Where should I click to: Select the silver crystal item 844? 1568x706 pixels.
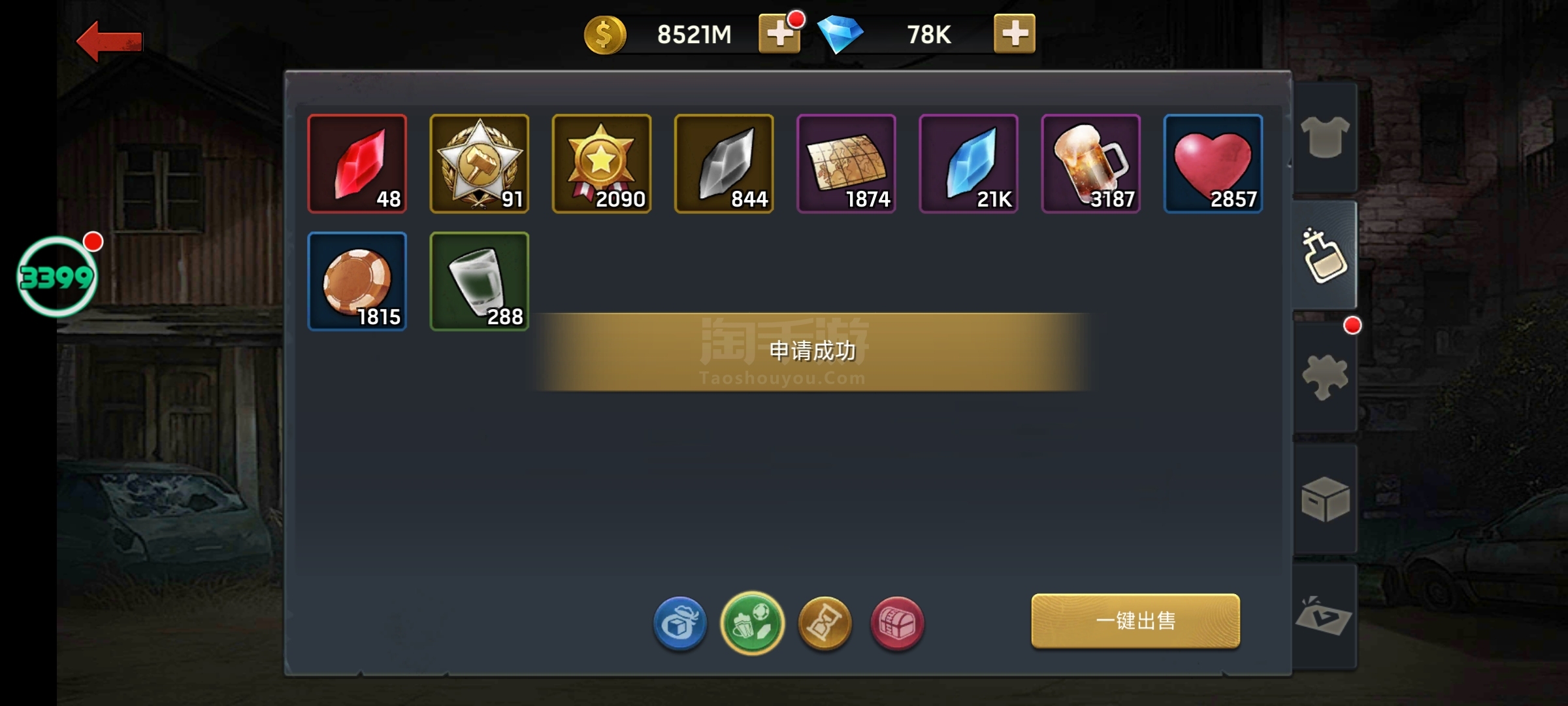(724, 163)
